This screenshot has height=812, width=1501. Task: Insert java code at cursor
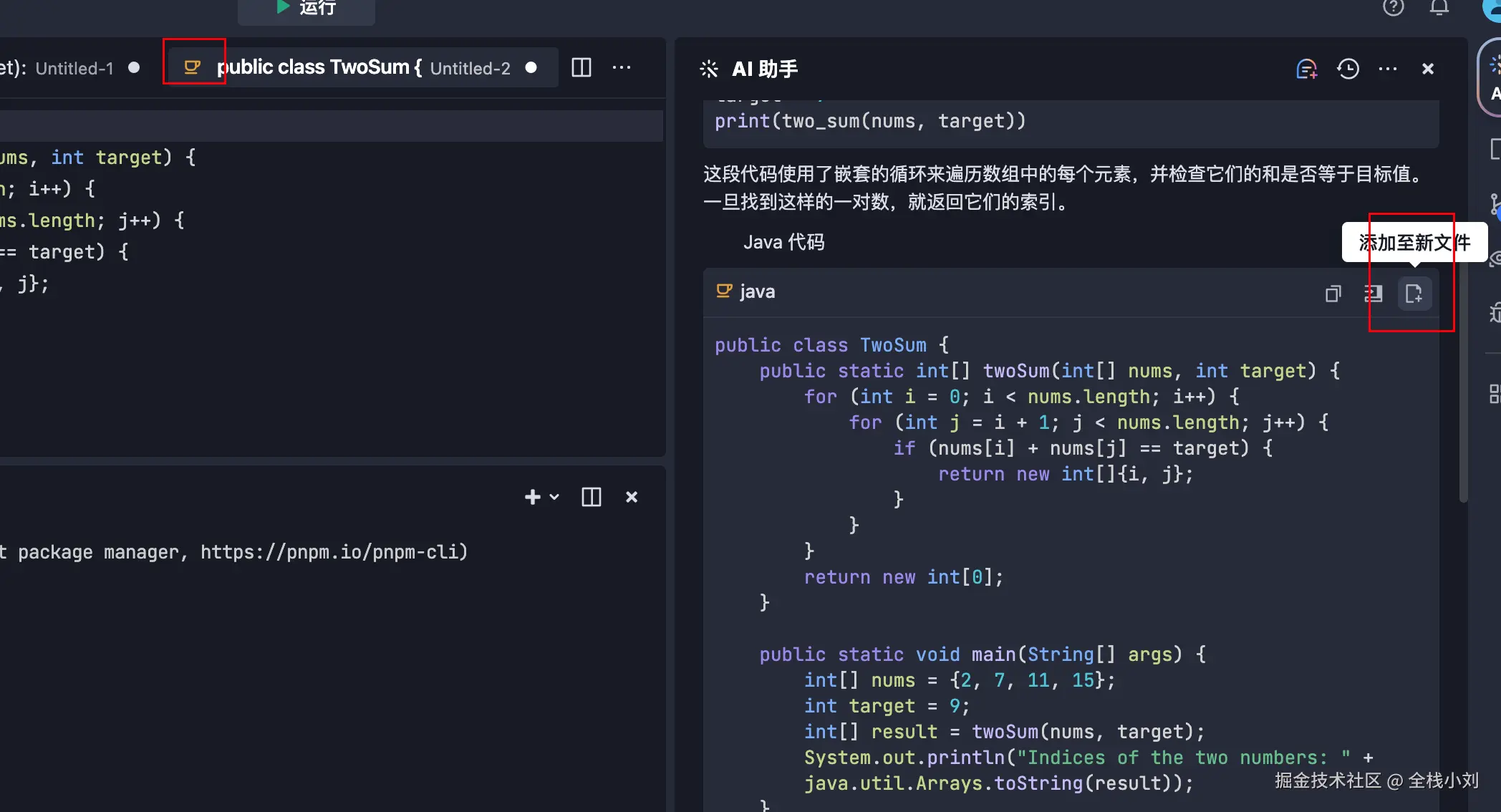tap(1373, 294)
